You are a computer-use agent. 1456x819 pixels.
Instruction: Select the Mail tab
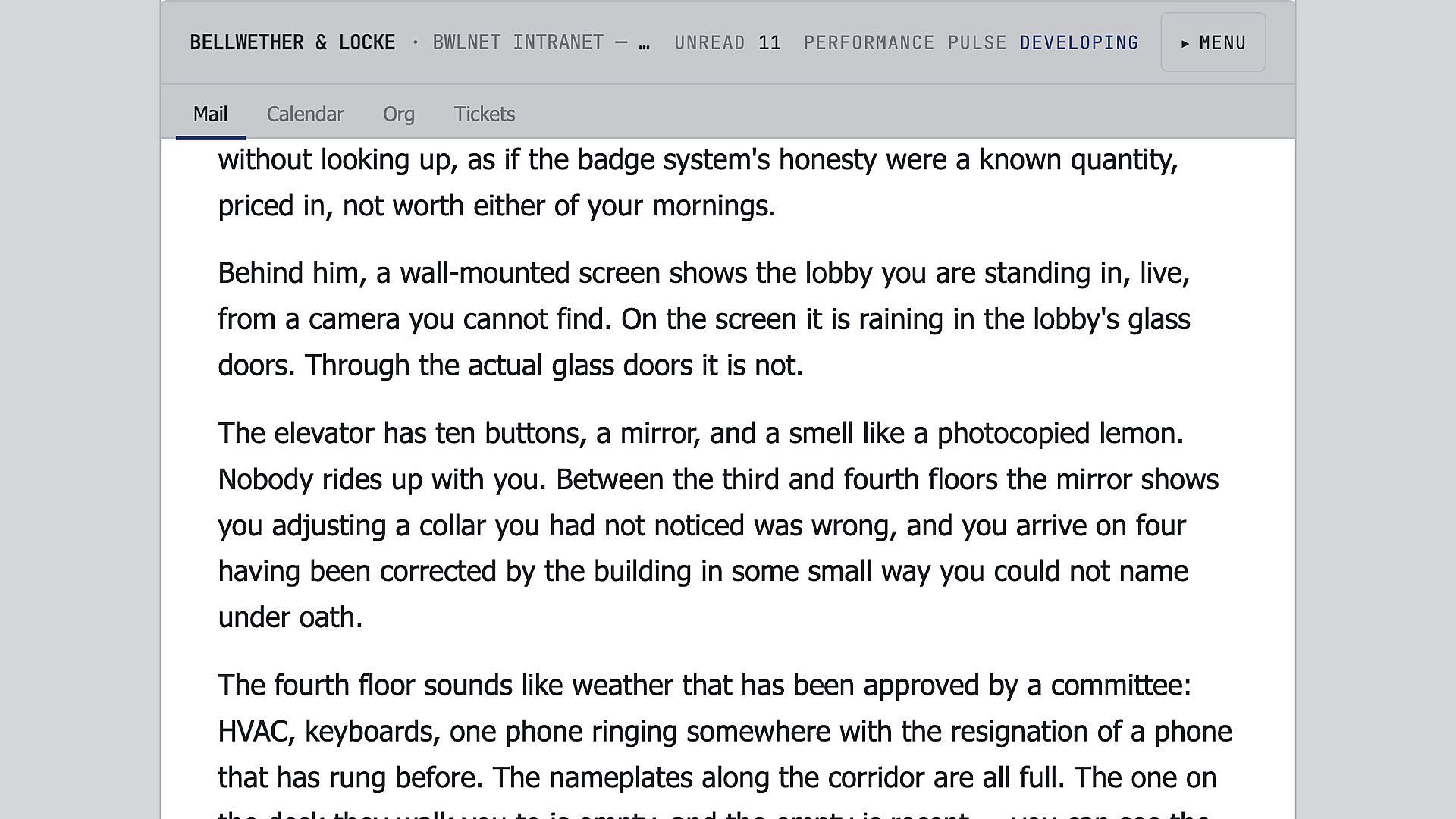[x=210, y=114]
